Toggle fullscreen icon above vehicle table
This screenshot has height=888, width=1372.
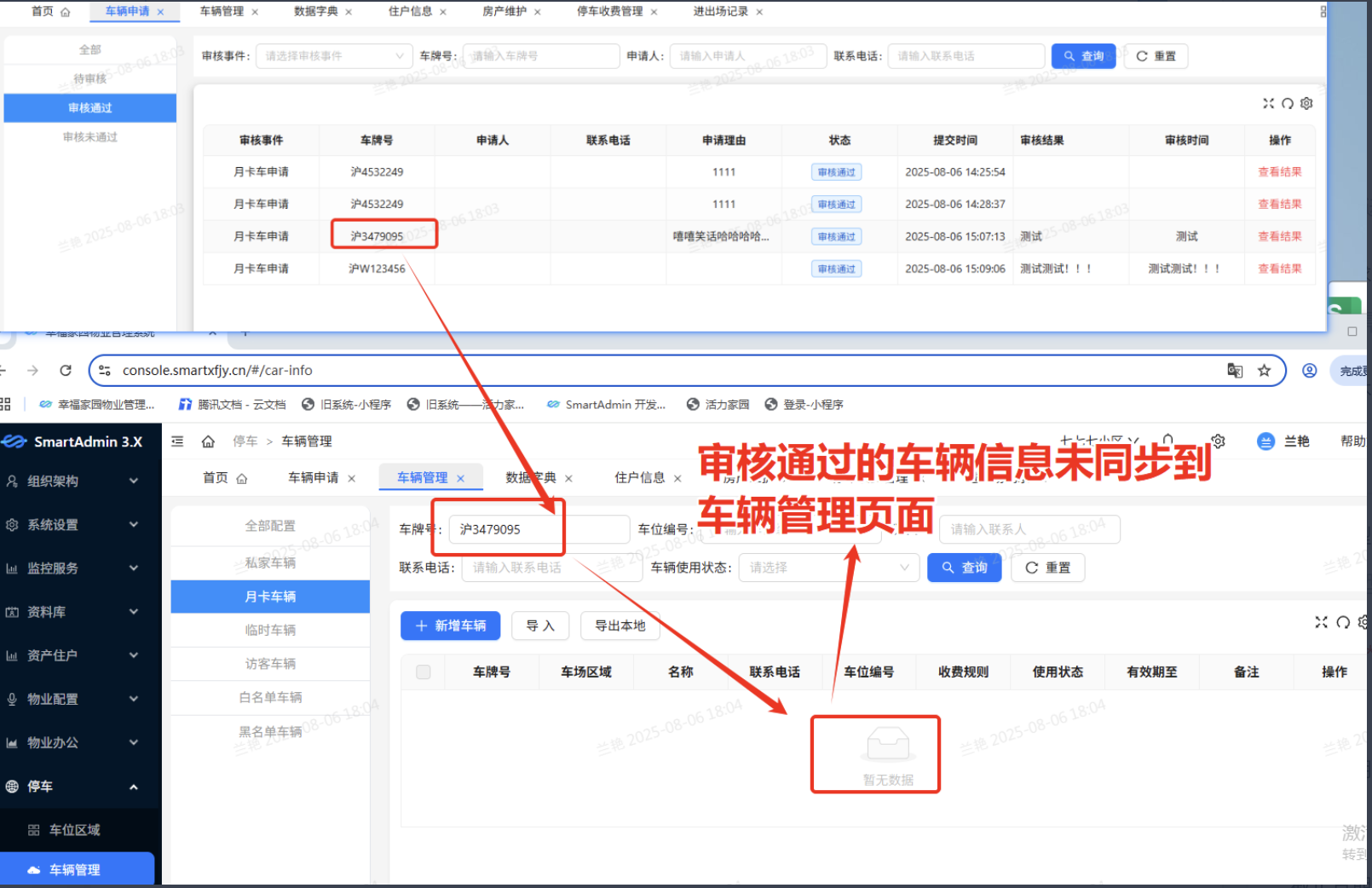(1321, 622)
